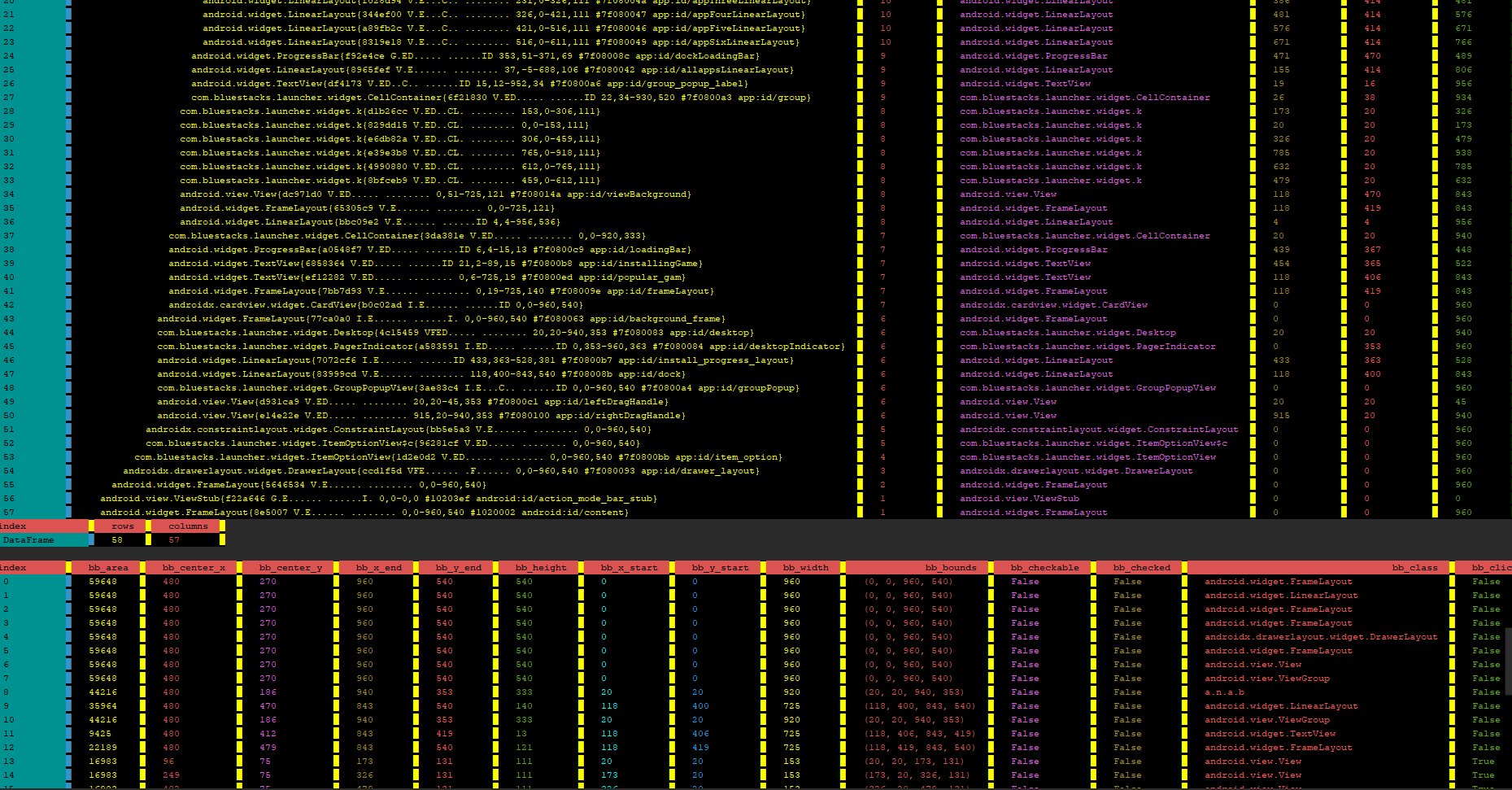The width and height of the screenshot is (1512, 790).
Task: Click the "bb_y_end" column header
Action: (x=459, y=567)
